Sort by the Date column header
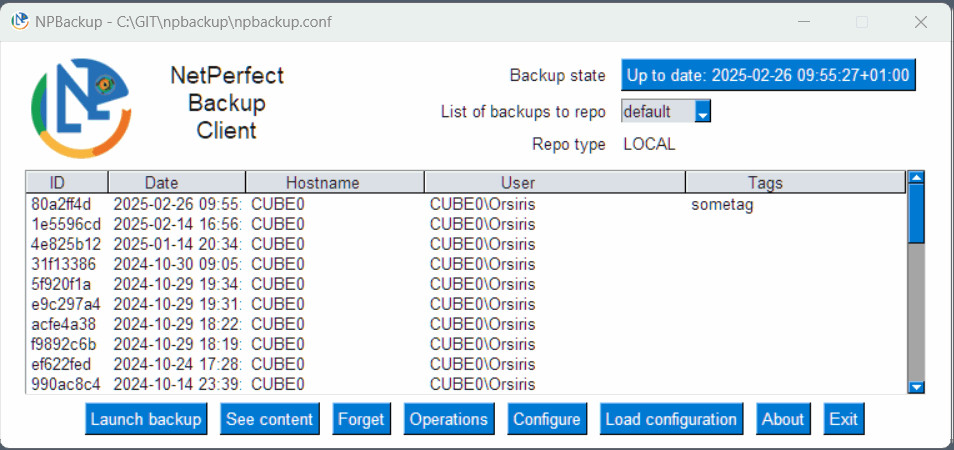 176,182
